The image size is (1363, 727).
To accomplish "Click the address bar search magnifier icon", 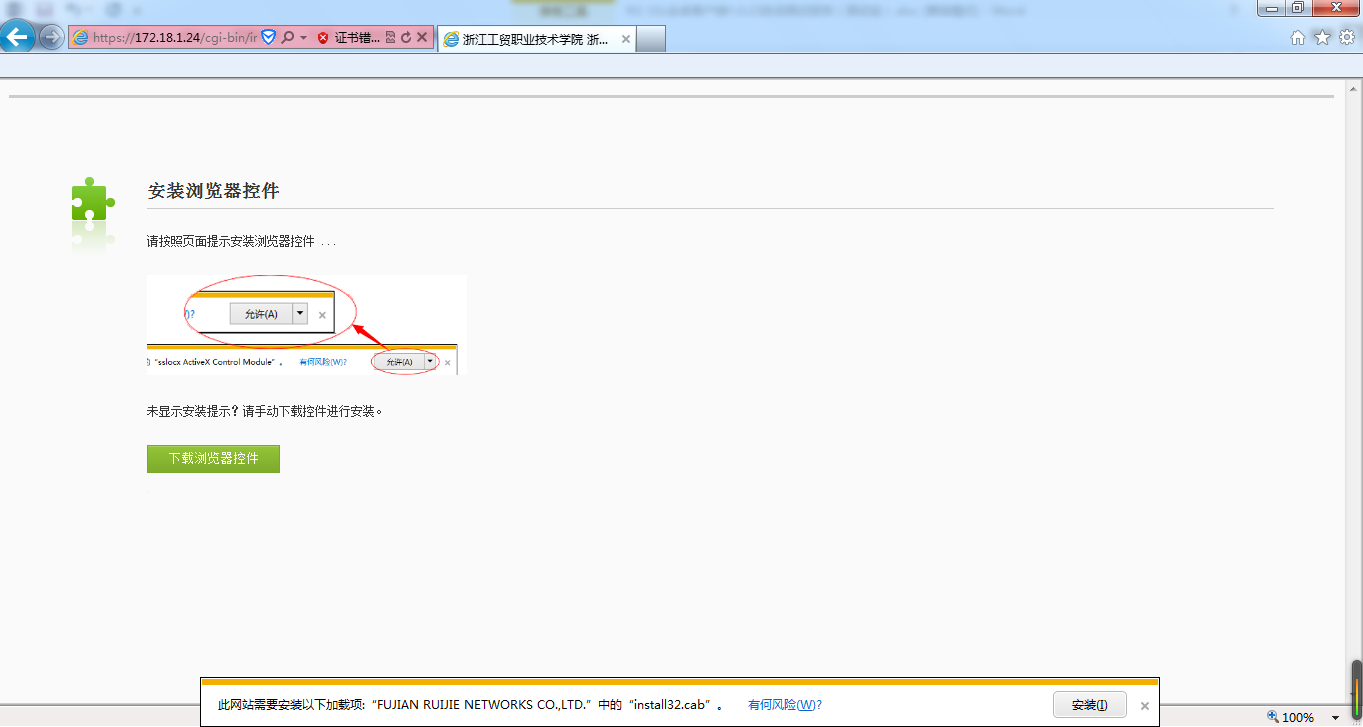I will coord(288,38).
